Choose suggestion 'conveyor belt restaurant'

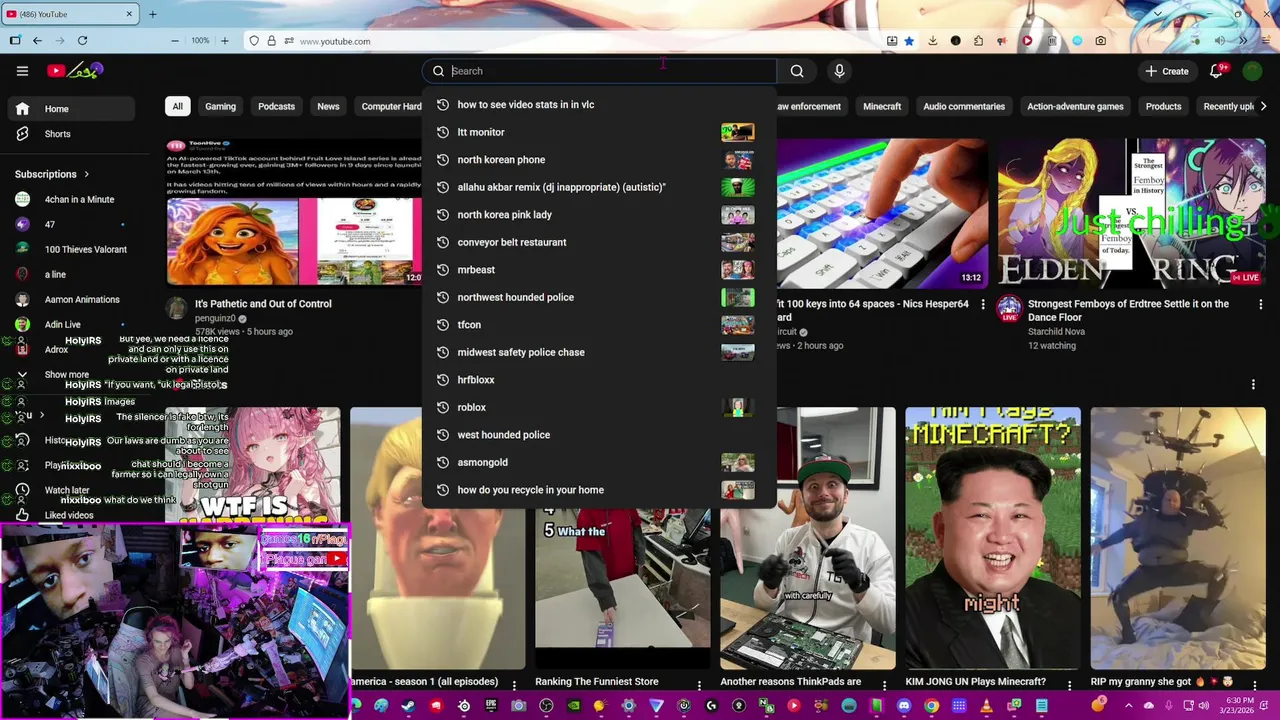point(598,242)
